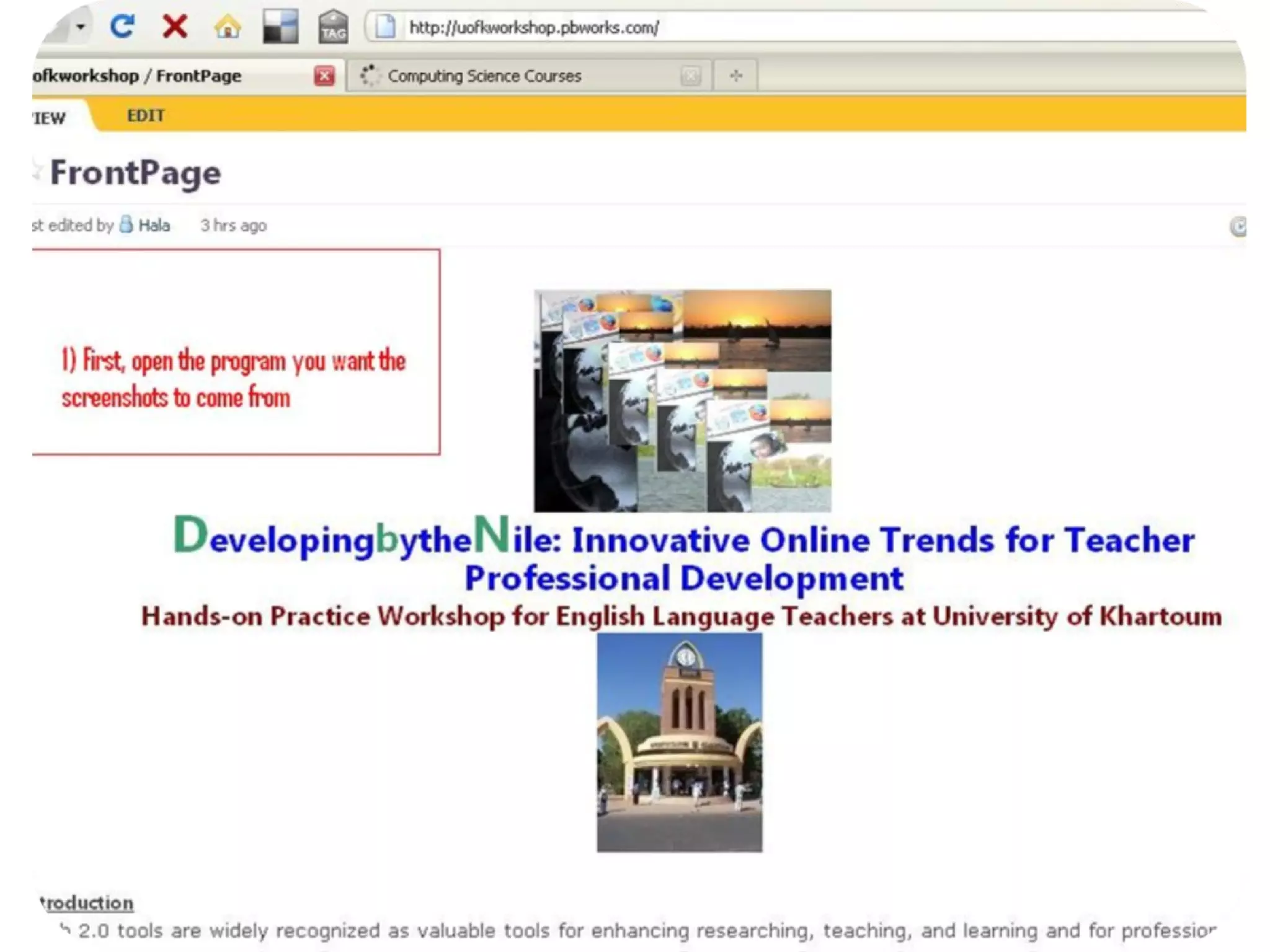Click the page icon in address bar
Image resolution: width=1270 pixels, height=952 pixels.
[385, 27]
